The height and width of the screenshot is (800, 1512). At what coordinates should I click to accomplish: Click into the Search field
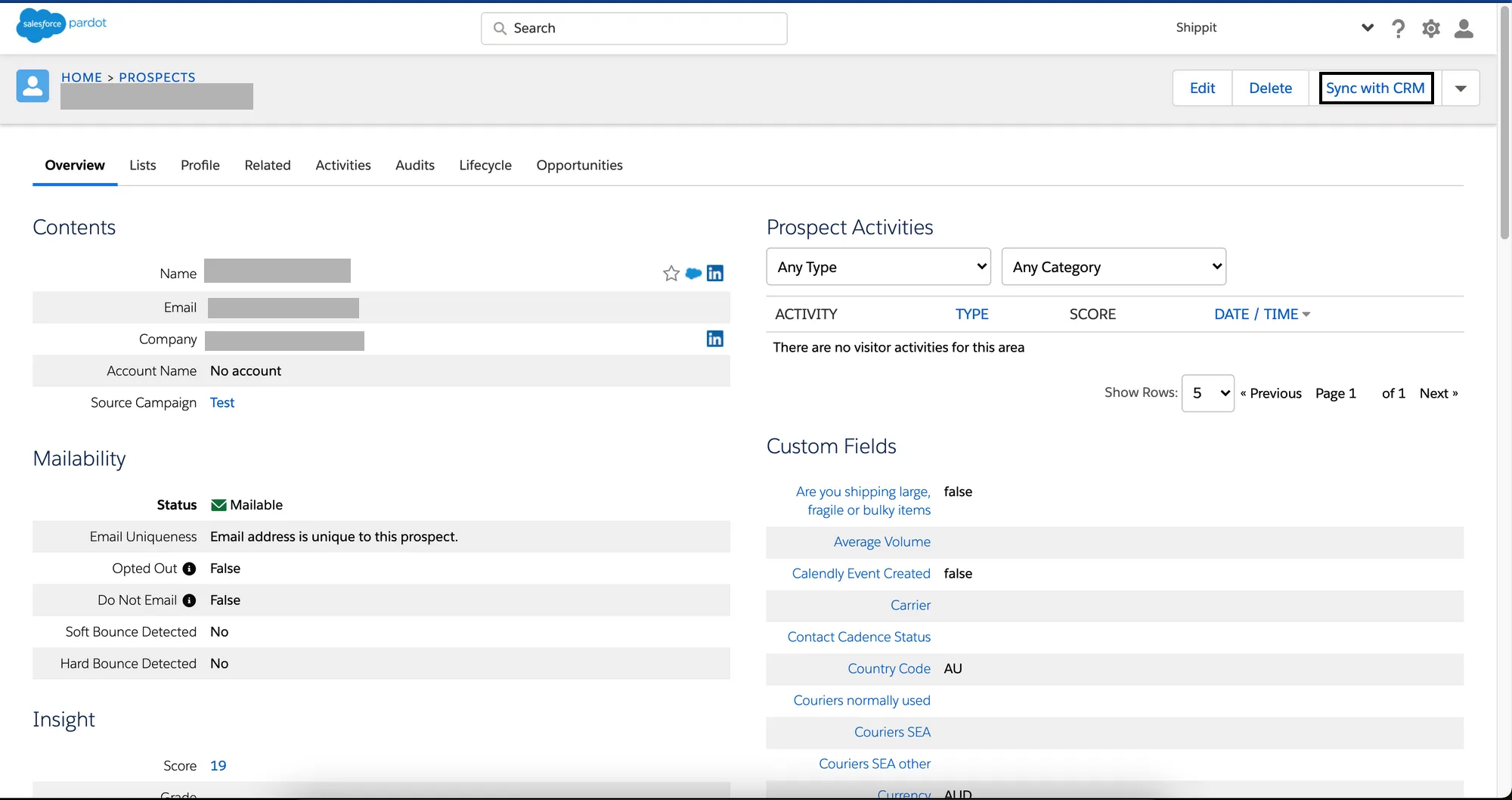(634, 29)
